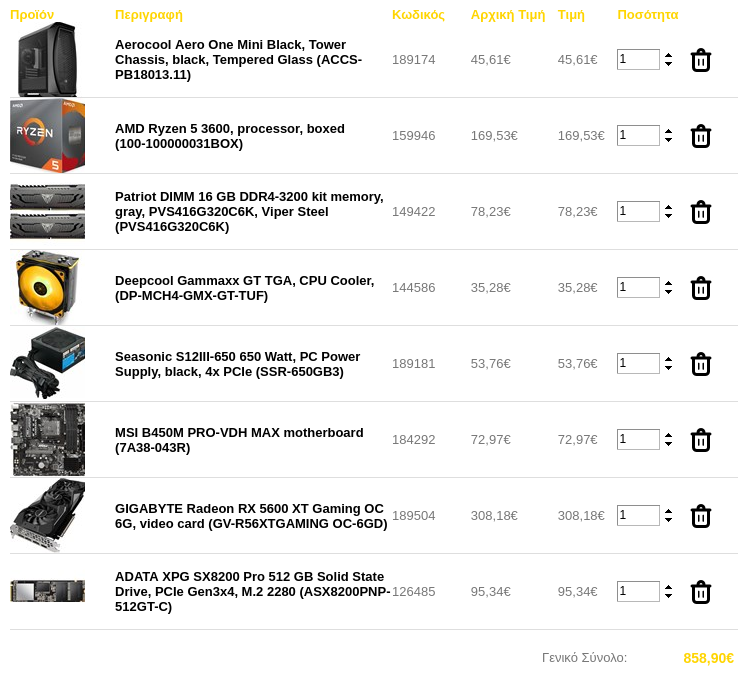Image resolution: width=745 pixels, height=682 pixels.
Task: Click the ADATA M.2 SSD image
Action: tap(48, 591)
